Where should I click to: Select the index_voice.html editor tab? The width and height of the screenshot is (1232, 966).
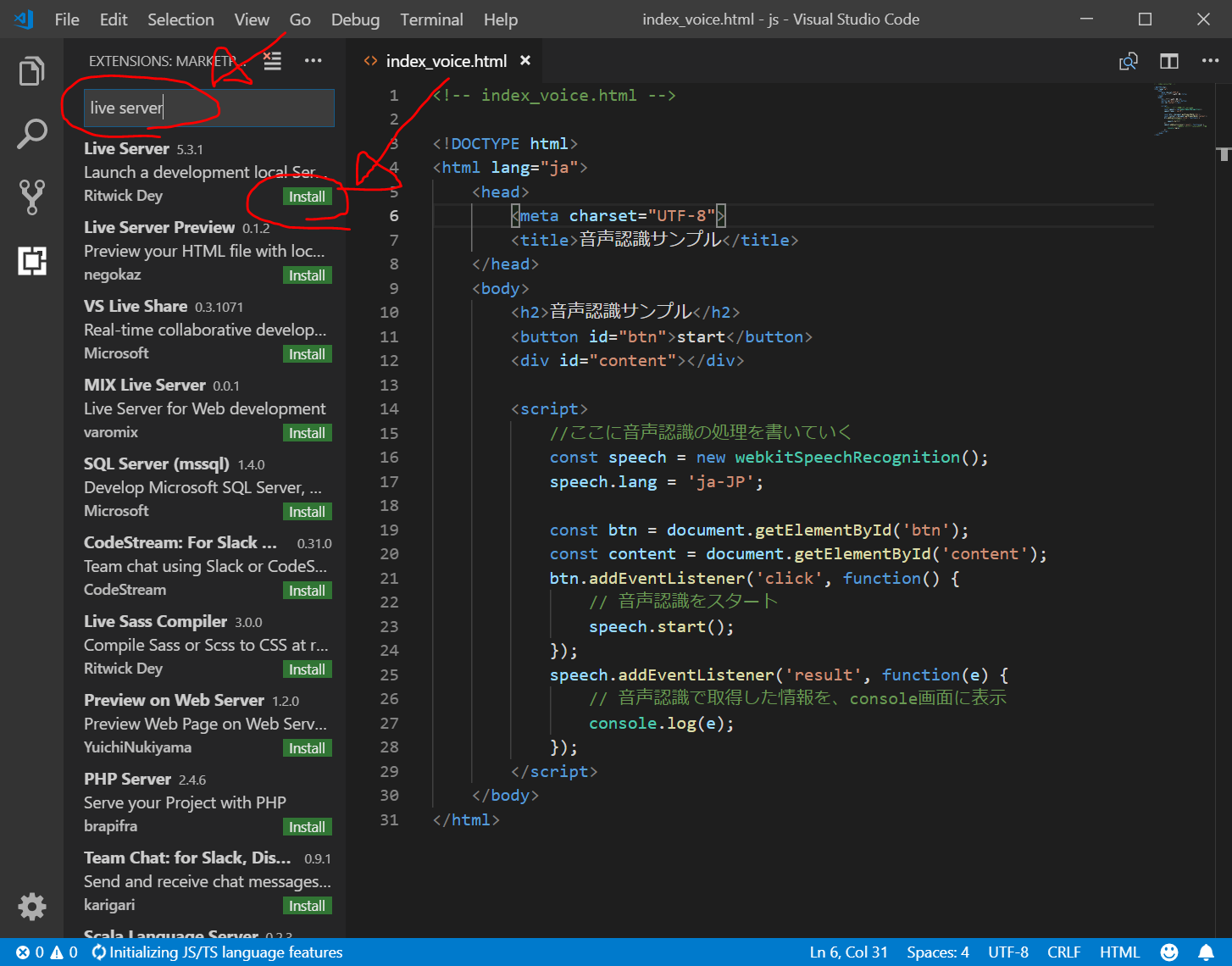pyautogui.click(x=446, y=61)
